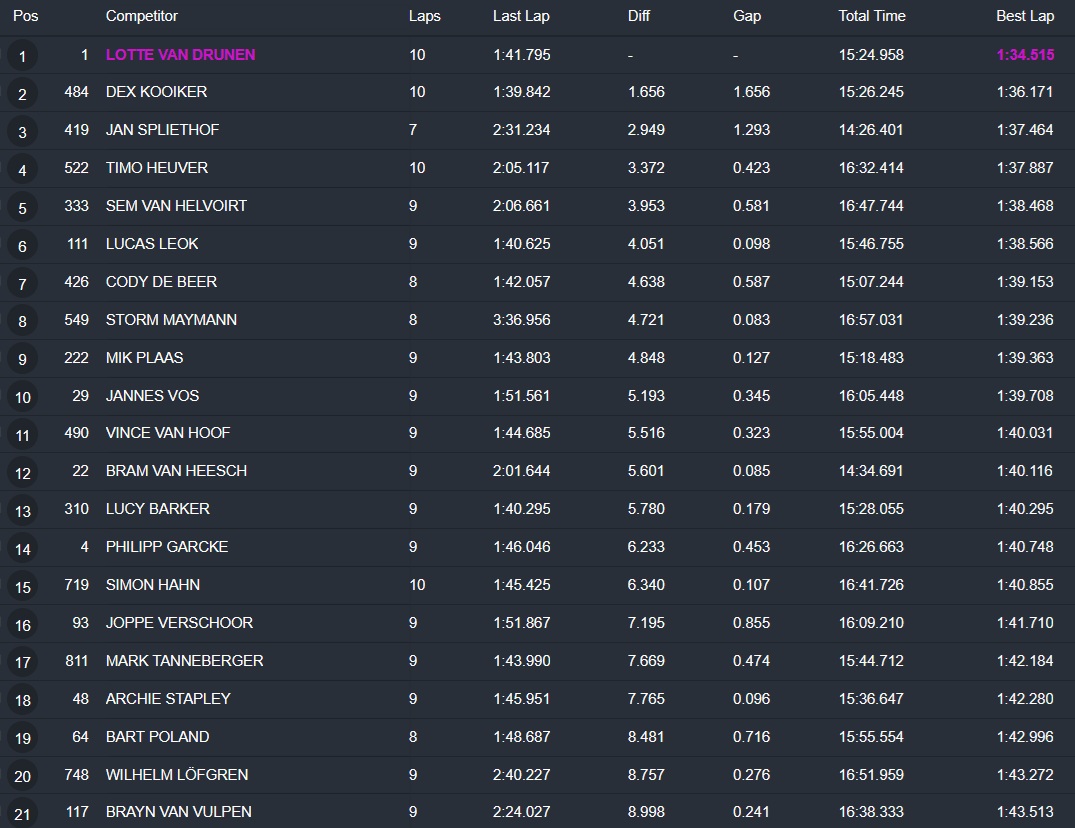The height and width of the screenshot is (828, 1075).
Task: Select competitor LUCY BARKER's name
Action: pos(158,509)
